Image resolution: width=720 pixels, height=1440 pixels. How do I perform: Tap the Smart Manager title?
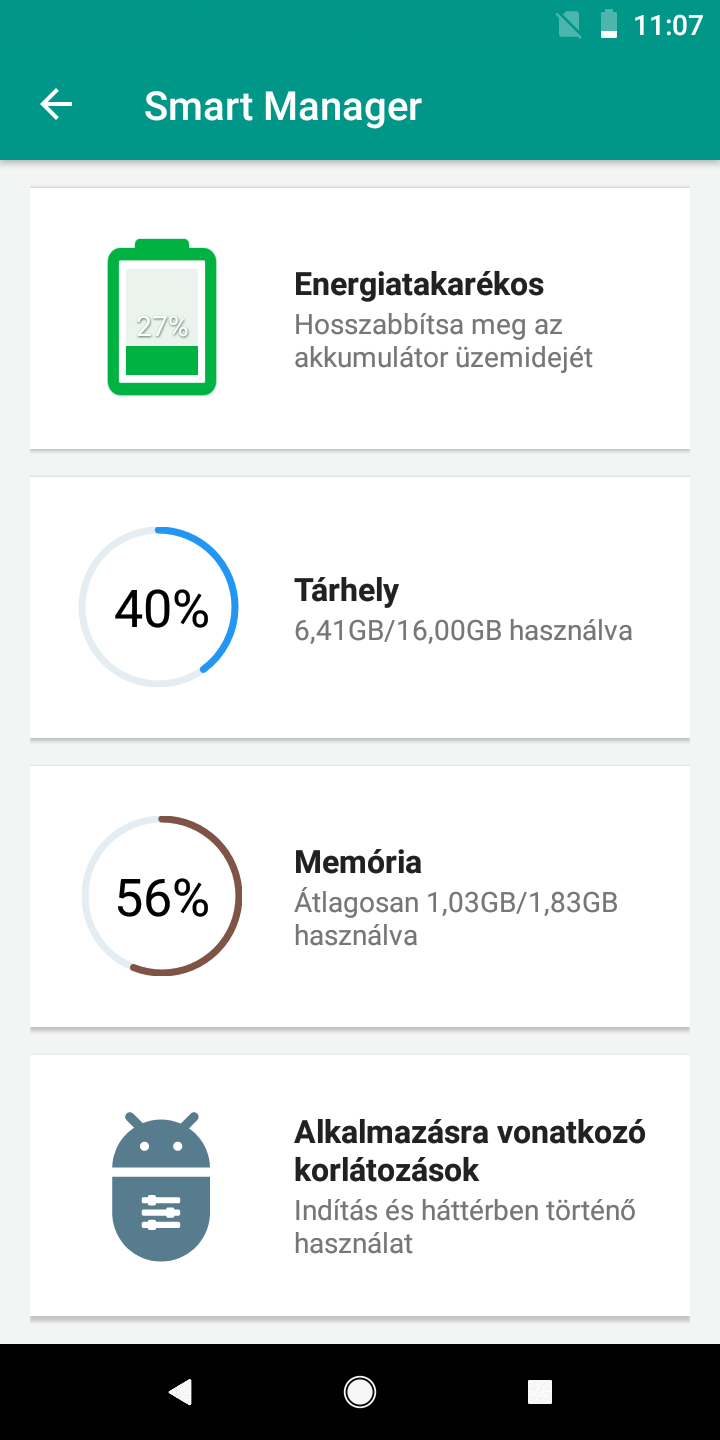point(283,106)
